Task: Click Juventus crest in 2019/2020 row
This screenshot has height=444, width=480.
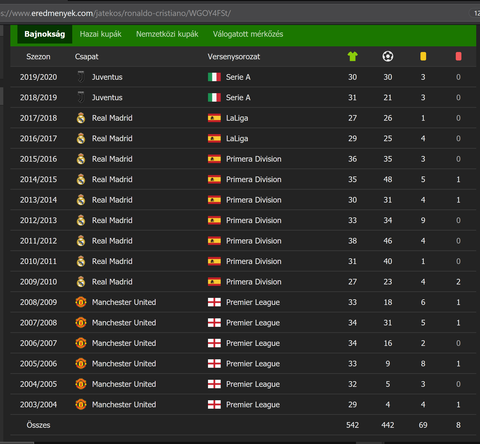Action: click(81, 77)
